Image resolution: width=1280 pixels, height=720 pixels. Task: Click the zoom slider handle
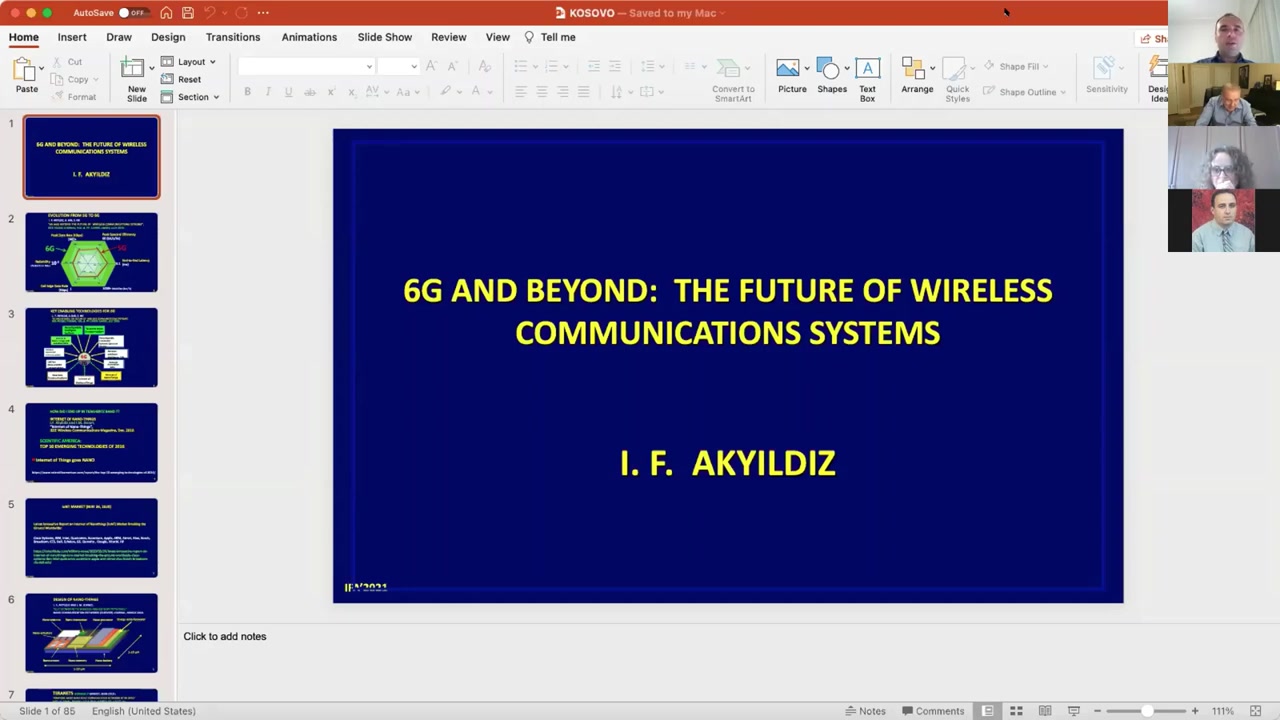pyautogui.click(x=1147, y=711)
